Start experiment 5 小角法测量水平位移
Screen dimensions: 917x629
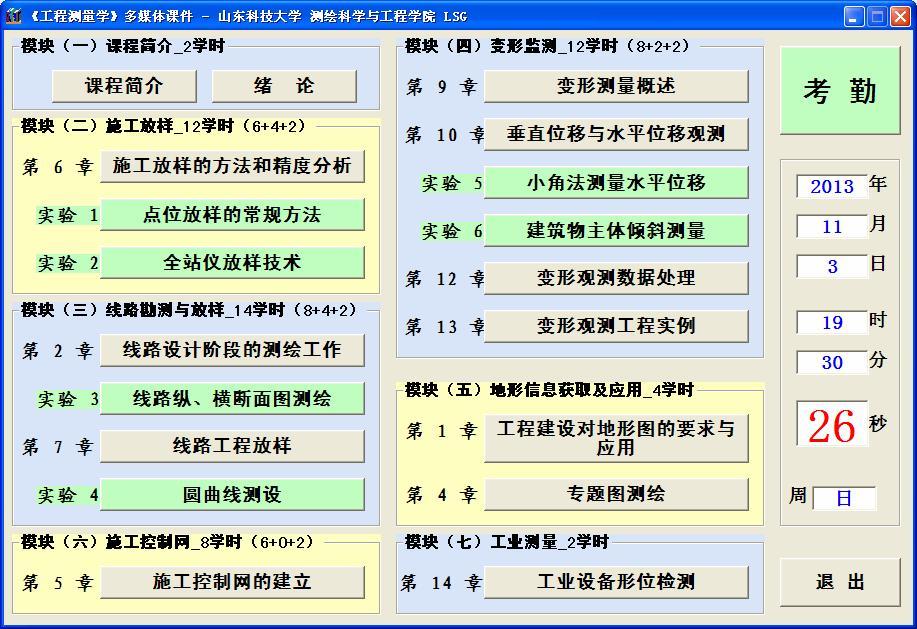(617, 185)
